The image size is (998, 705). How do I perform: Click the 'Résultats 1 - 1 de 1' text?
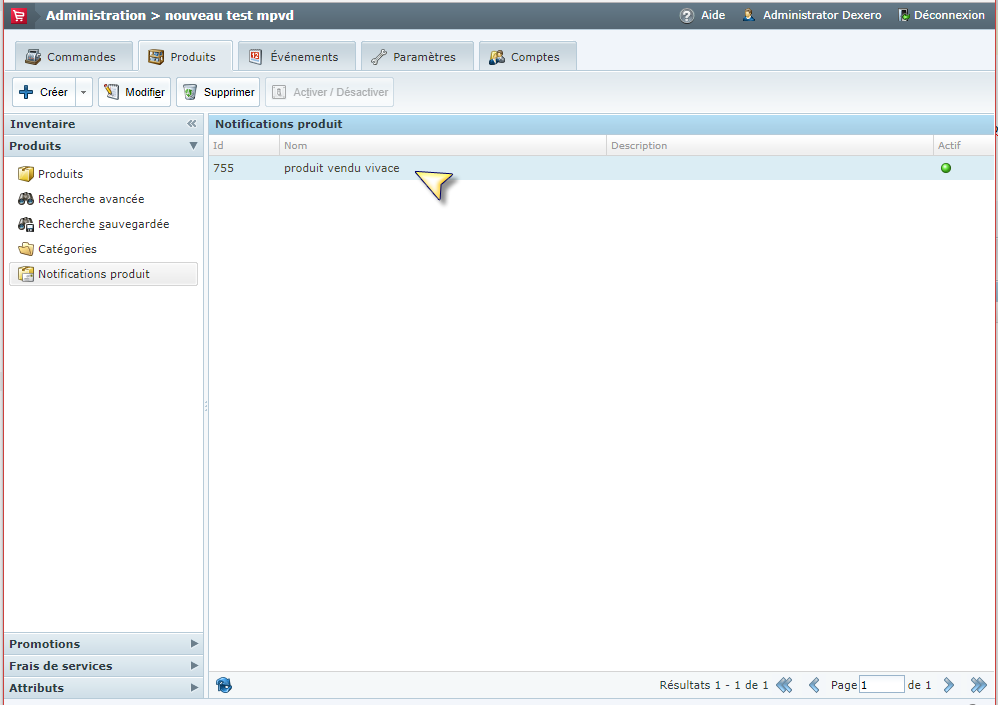click(713, 685)
